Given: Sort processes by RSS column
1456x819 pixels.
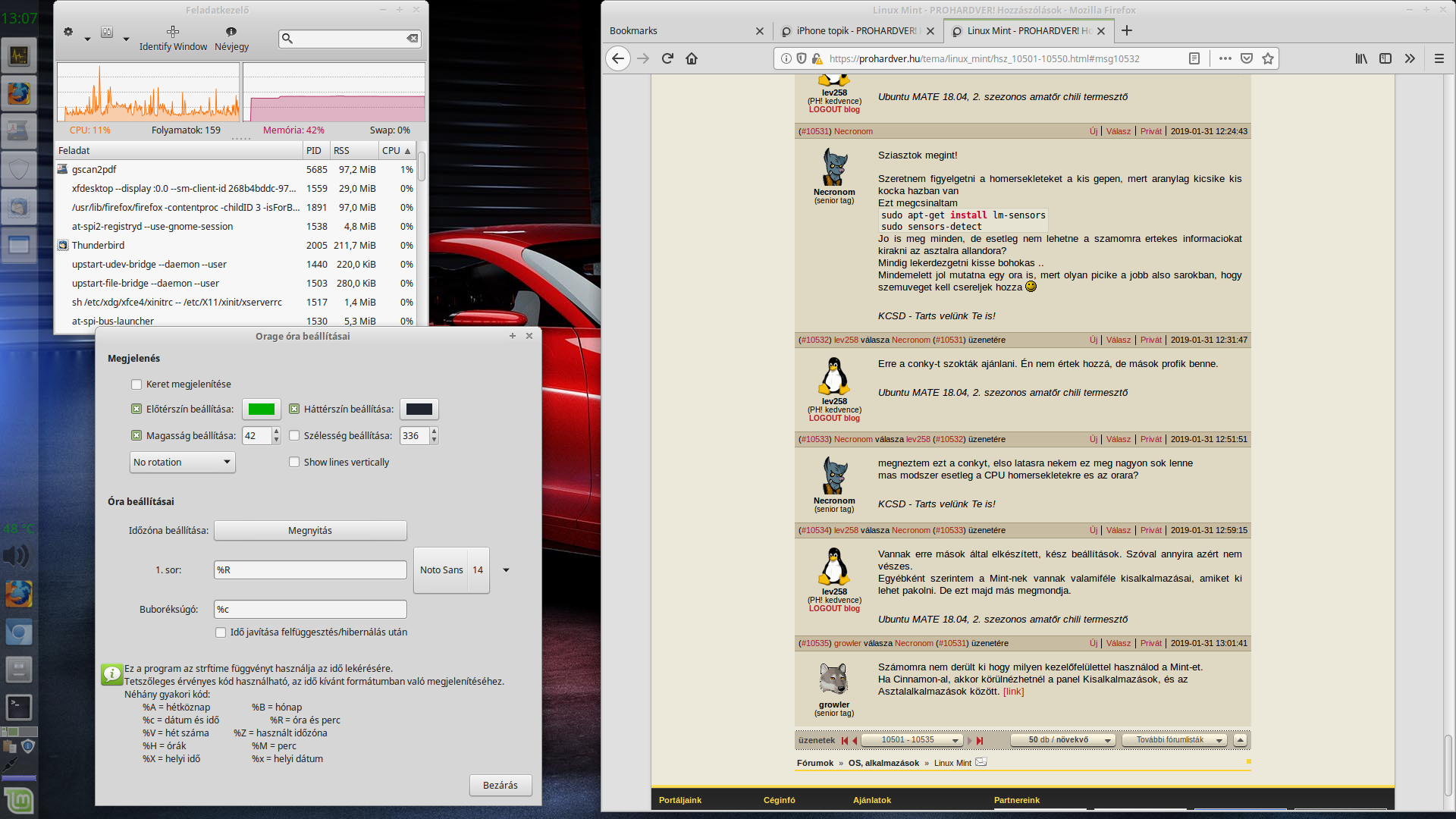Looking at the screenshot, I should pos(354,150).
